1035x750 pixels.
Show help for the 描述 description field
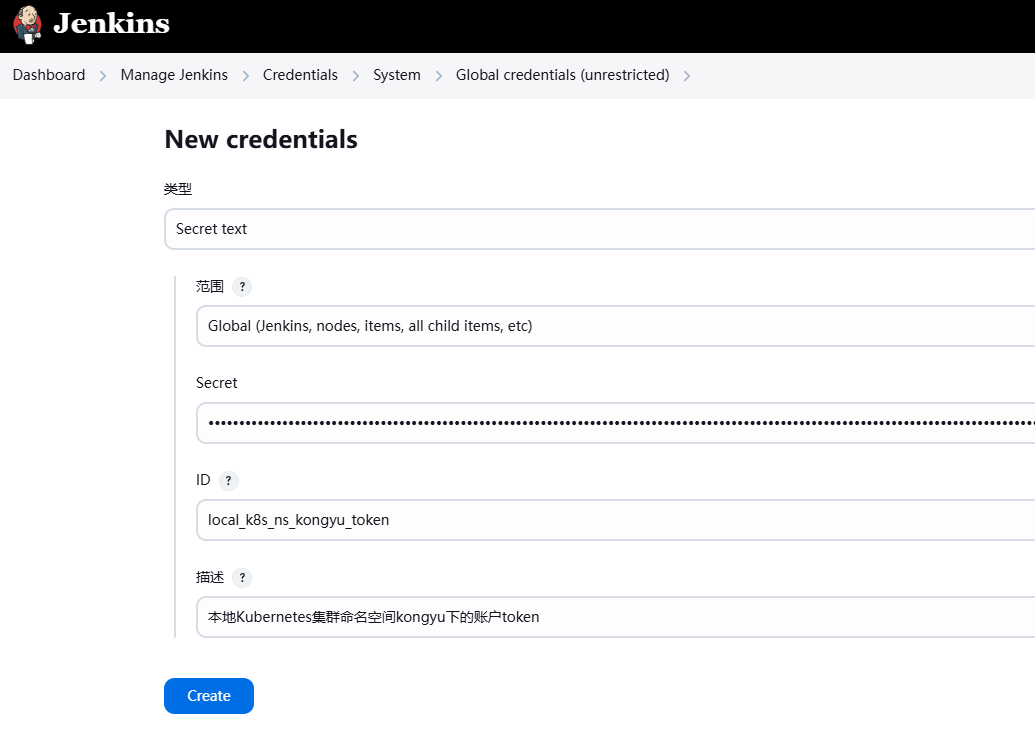tap(242, 578)
